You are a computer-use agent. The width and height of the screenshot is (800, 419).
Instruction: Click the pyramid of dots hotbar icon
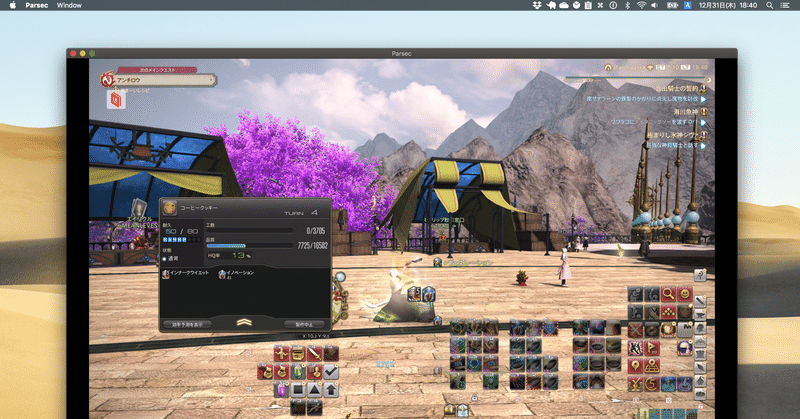(x=668, y=312)
